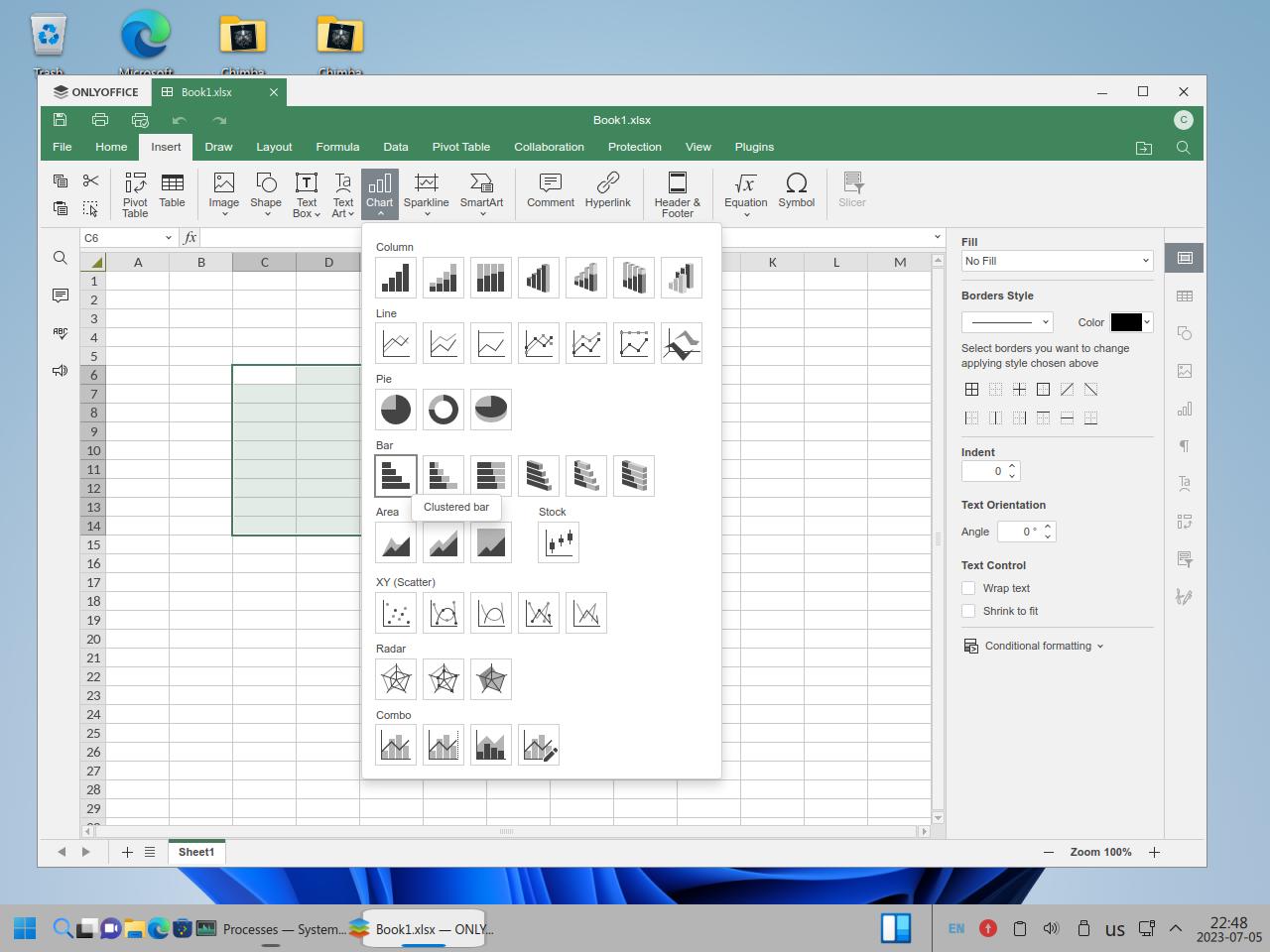Choose the custom combination Combo chart
Screen dimensions: 1270x952
(x=538, y=746)
